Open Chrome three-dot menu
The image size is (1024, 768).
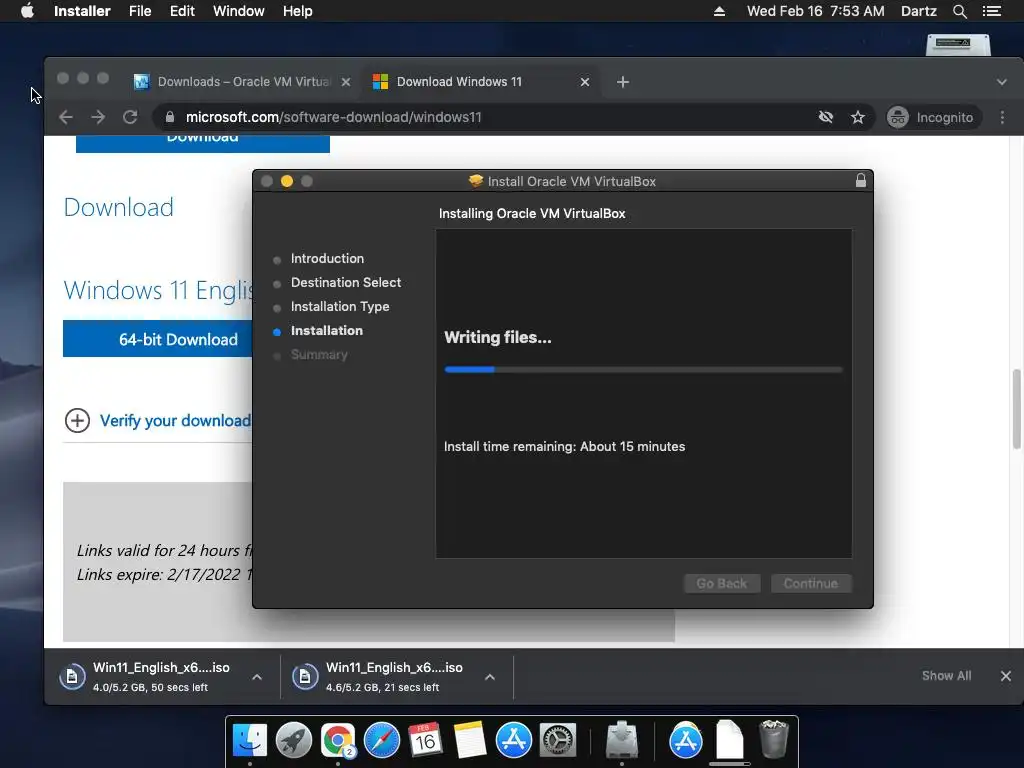[1002, 118]
